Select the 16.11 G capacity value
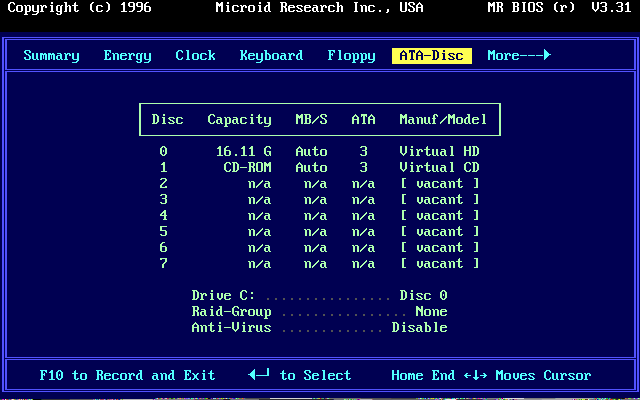The height and width of the screenshot is (400, 640). pos(243,152)
